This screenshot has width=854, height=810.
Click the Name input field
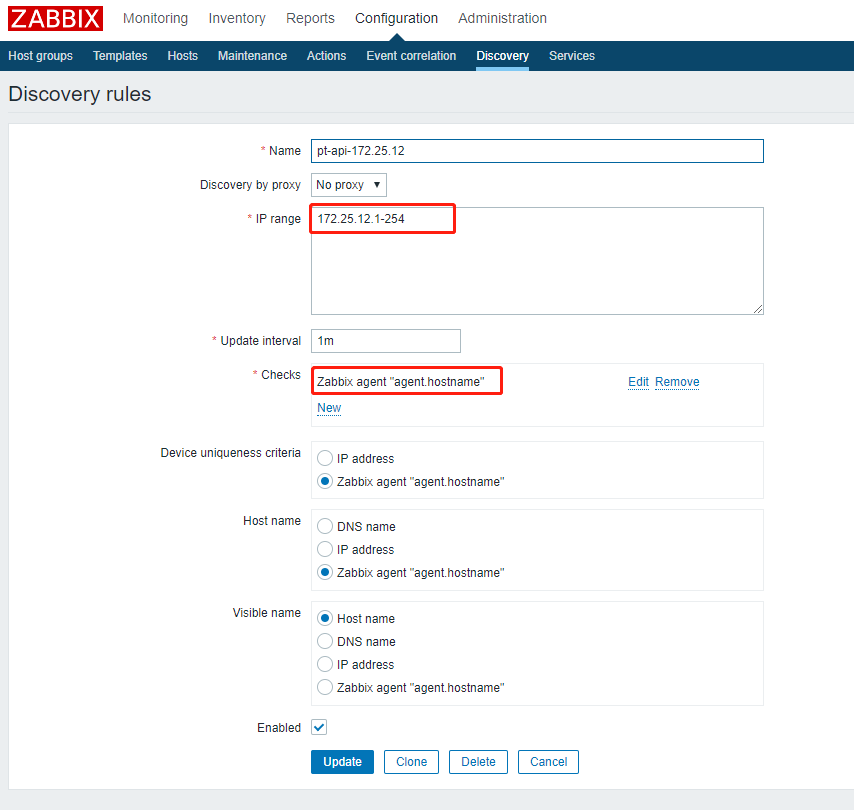click(537, 151)
